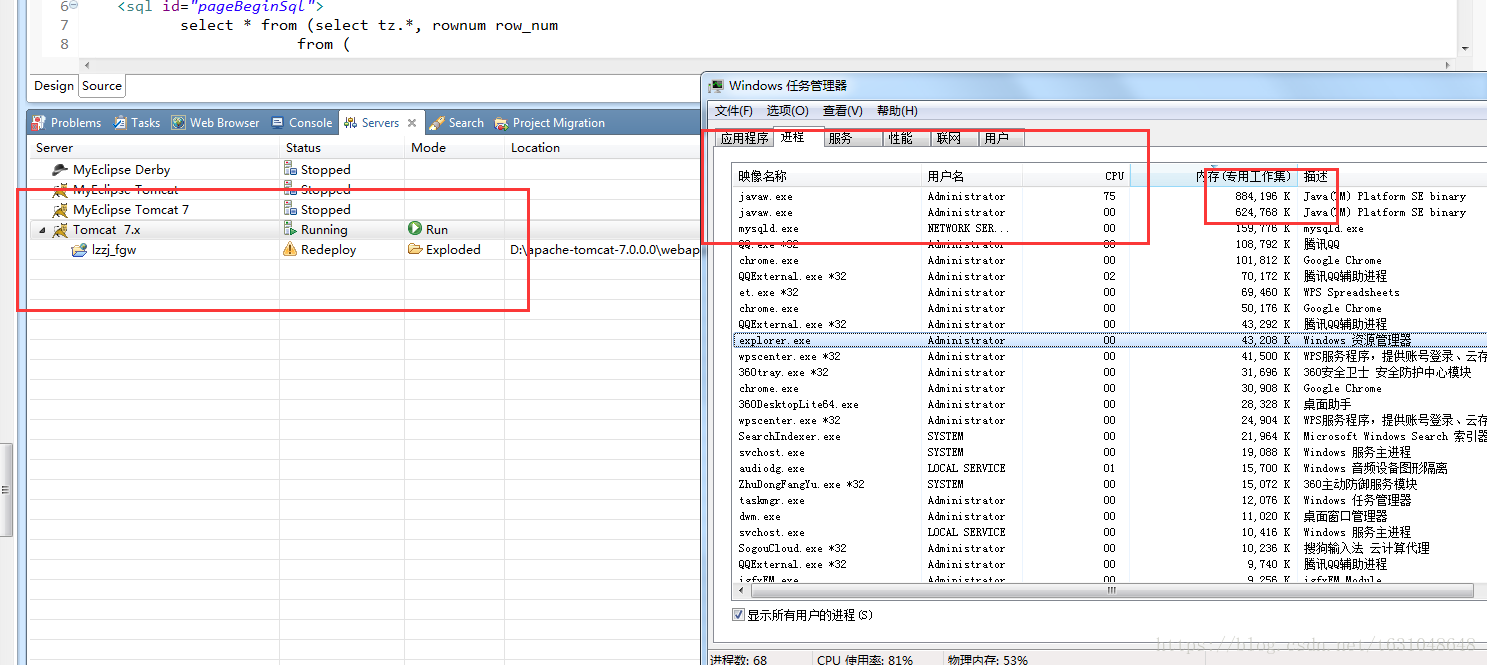This screenshot has width=1487, height=665.
Task: Click the Redeploy warning triangle icon
Action: tap(291, 249)
